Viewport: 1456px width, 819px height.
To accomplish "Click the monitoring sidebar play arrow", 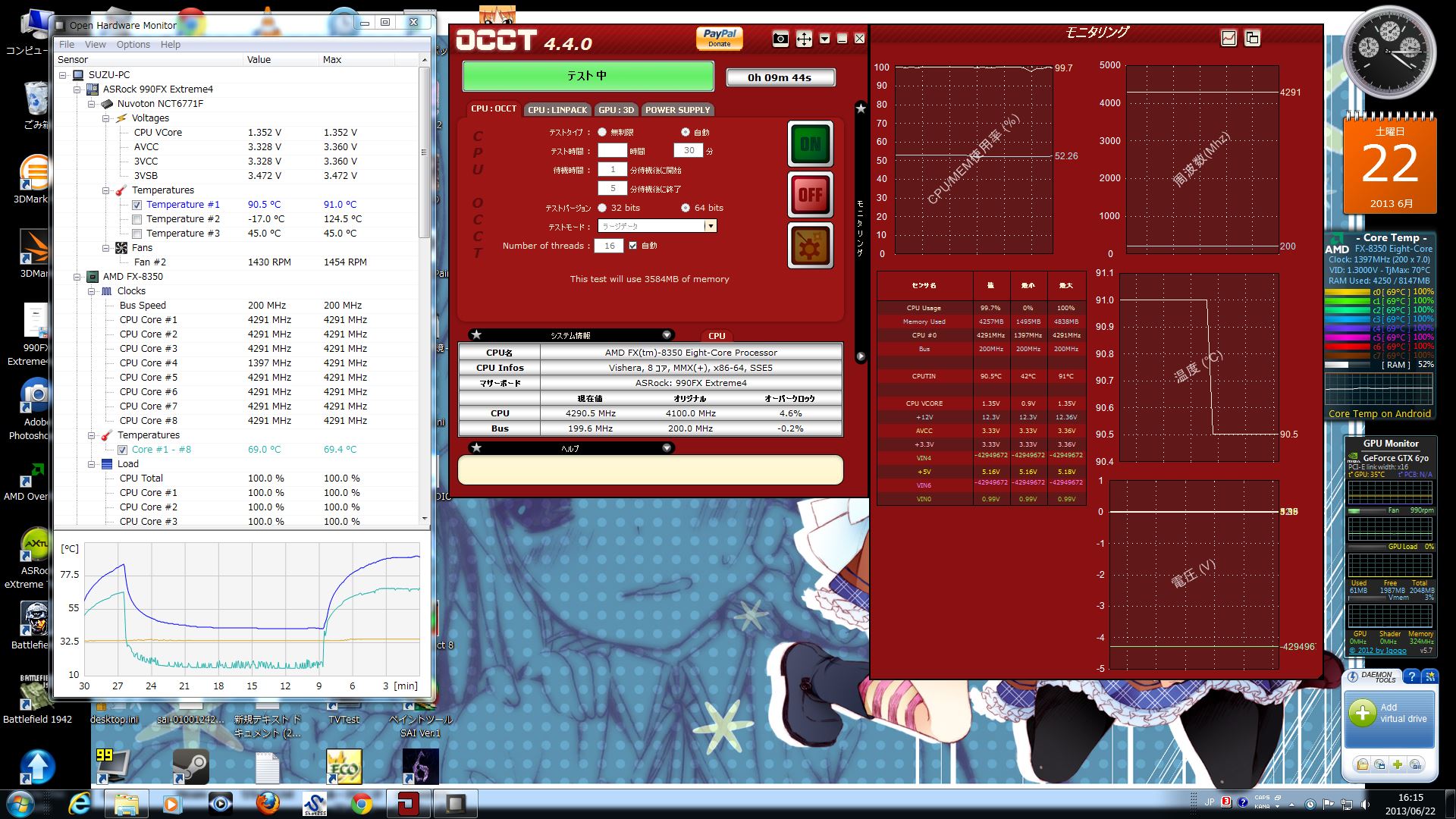I will [861, 356].
